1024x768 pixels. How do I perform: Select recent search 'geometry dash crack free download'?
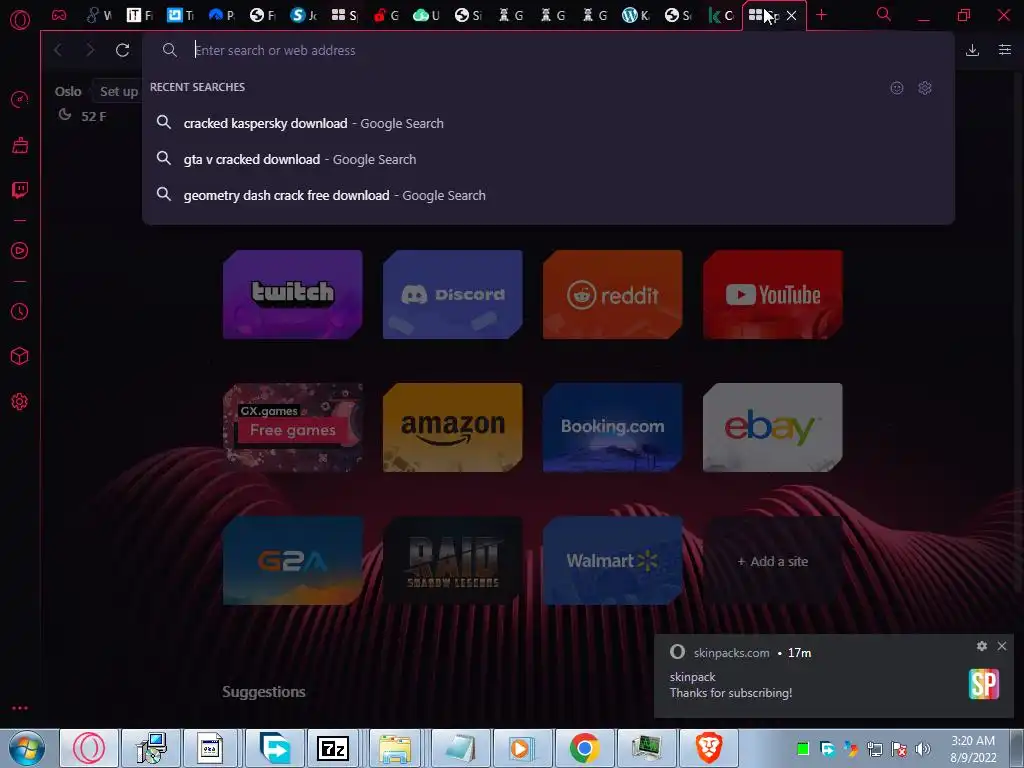point(549,195)
